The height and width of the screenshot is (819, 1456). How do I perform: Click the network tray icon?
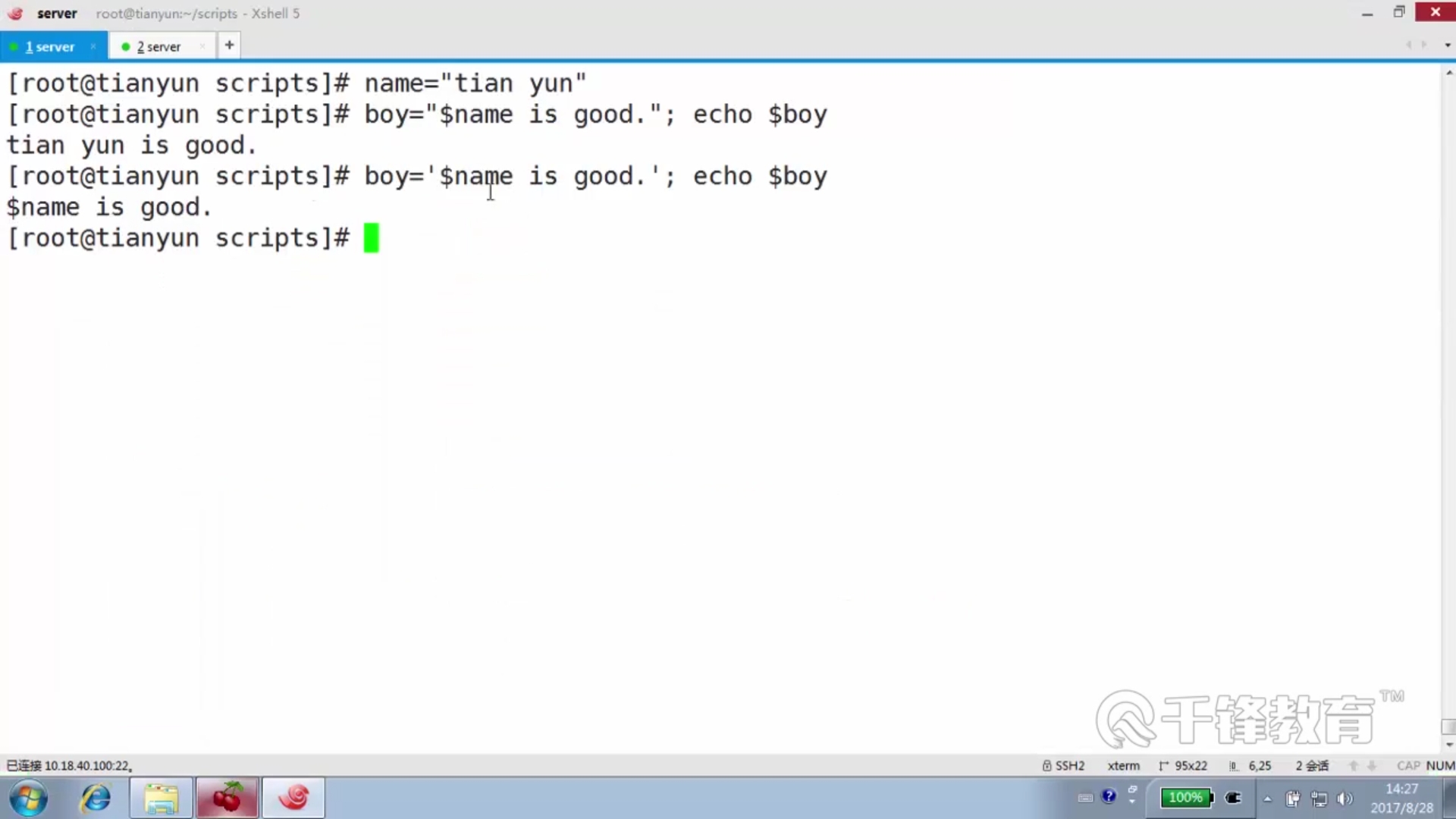pos(1319,799)
